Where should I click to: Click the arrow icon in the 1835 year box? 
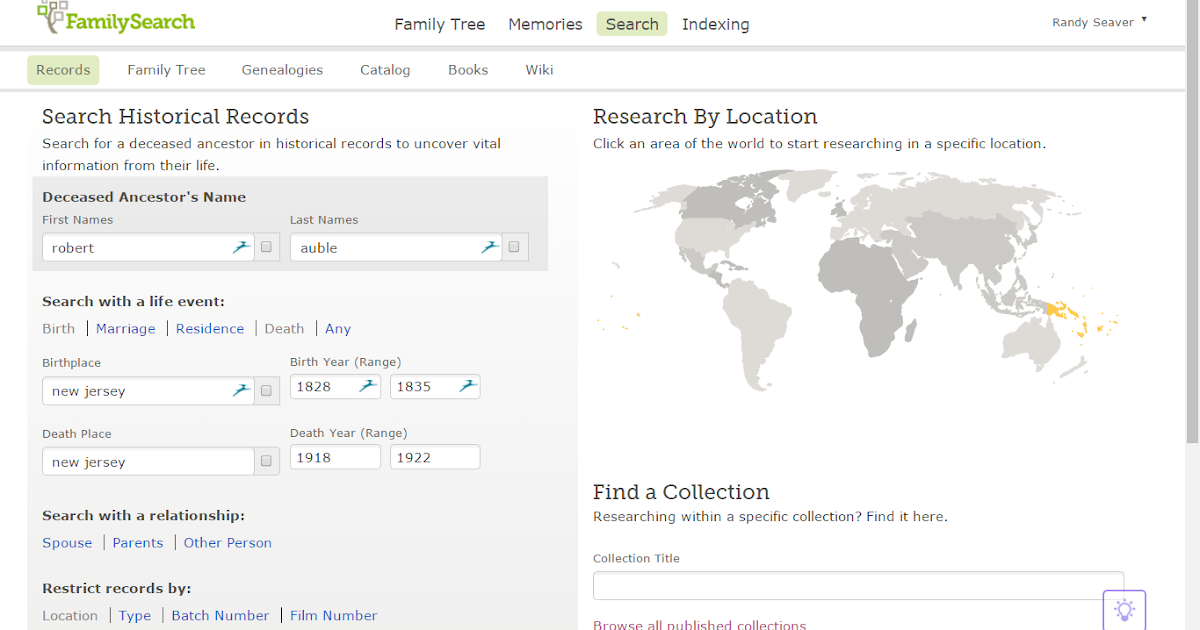(x=467, y=386)
